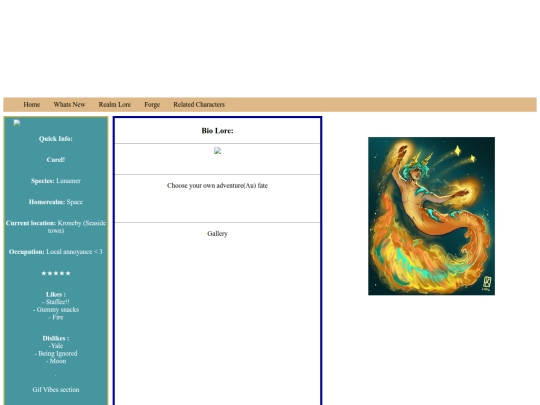
Task: Open the Home nav link
Action: [x=32, y=104]
